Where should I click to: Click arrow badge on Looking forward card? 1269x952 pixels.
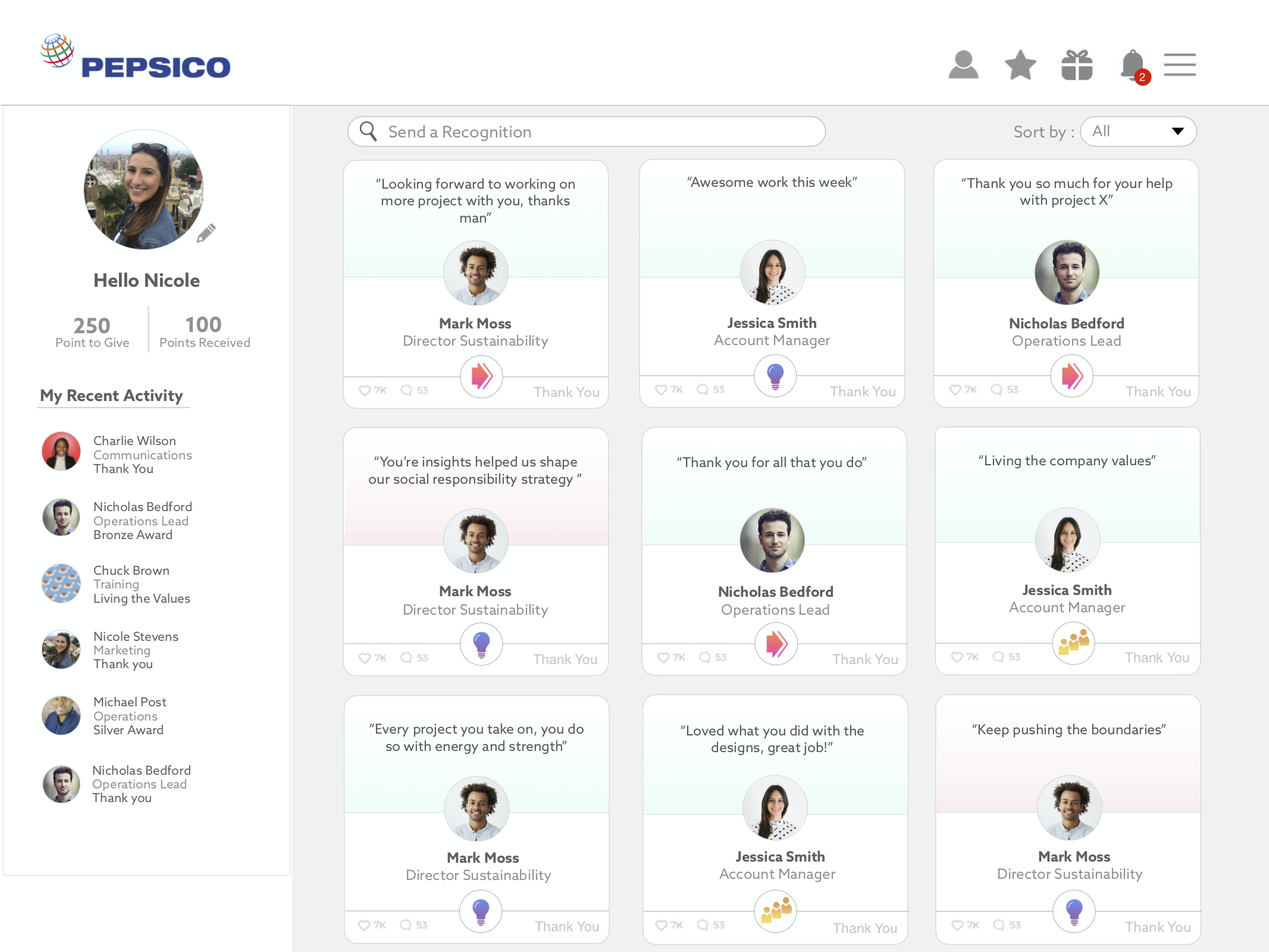[x=481, y=377]
